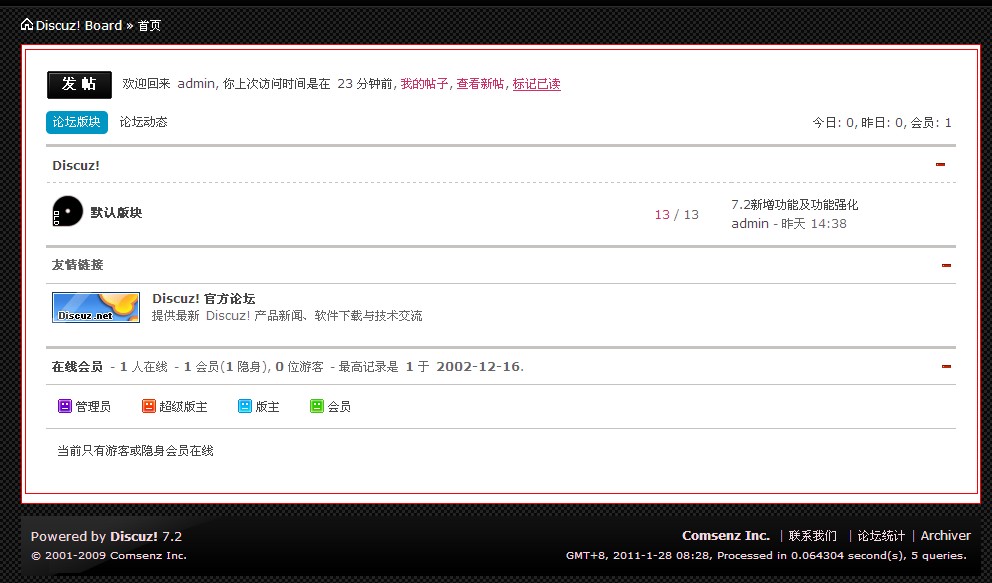Click the 今日: 0, 昨日: 0, 会员: 1 stats text
The width and height of the screenshot is (992, 583).
coord(882,123)
